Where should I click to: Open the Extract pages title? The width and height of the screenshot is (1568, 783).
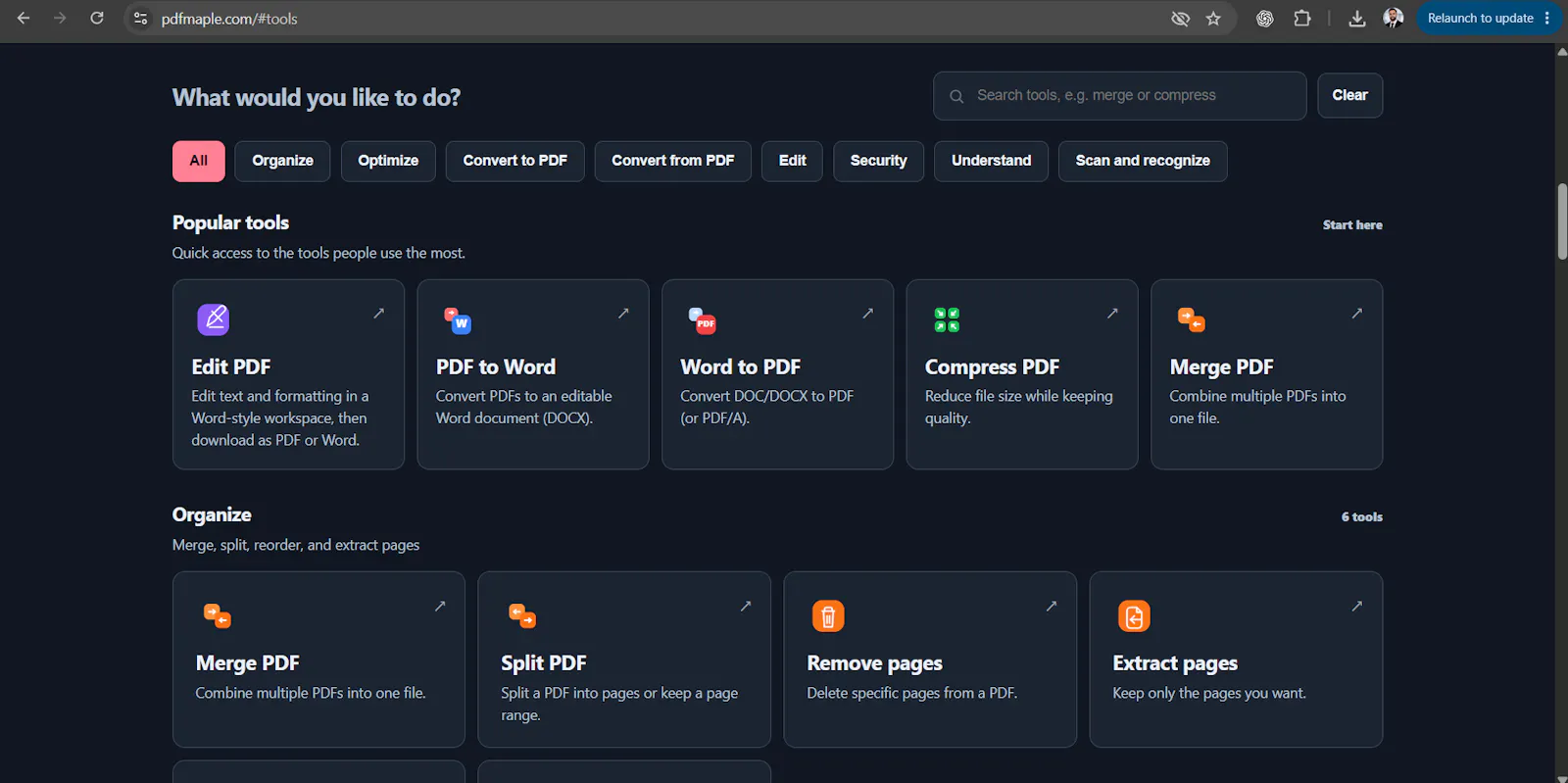[x=1175, y=663]
